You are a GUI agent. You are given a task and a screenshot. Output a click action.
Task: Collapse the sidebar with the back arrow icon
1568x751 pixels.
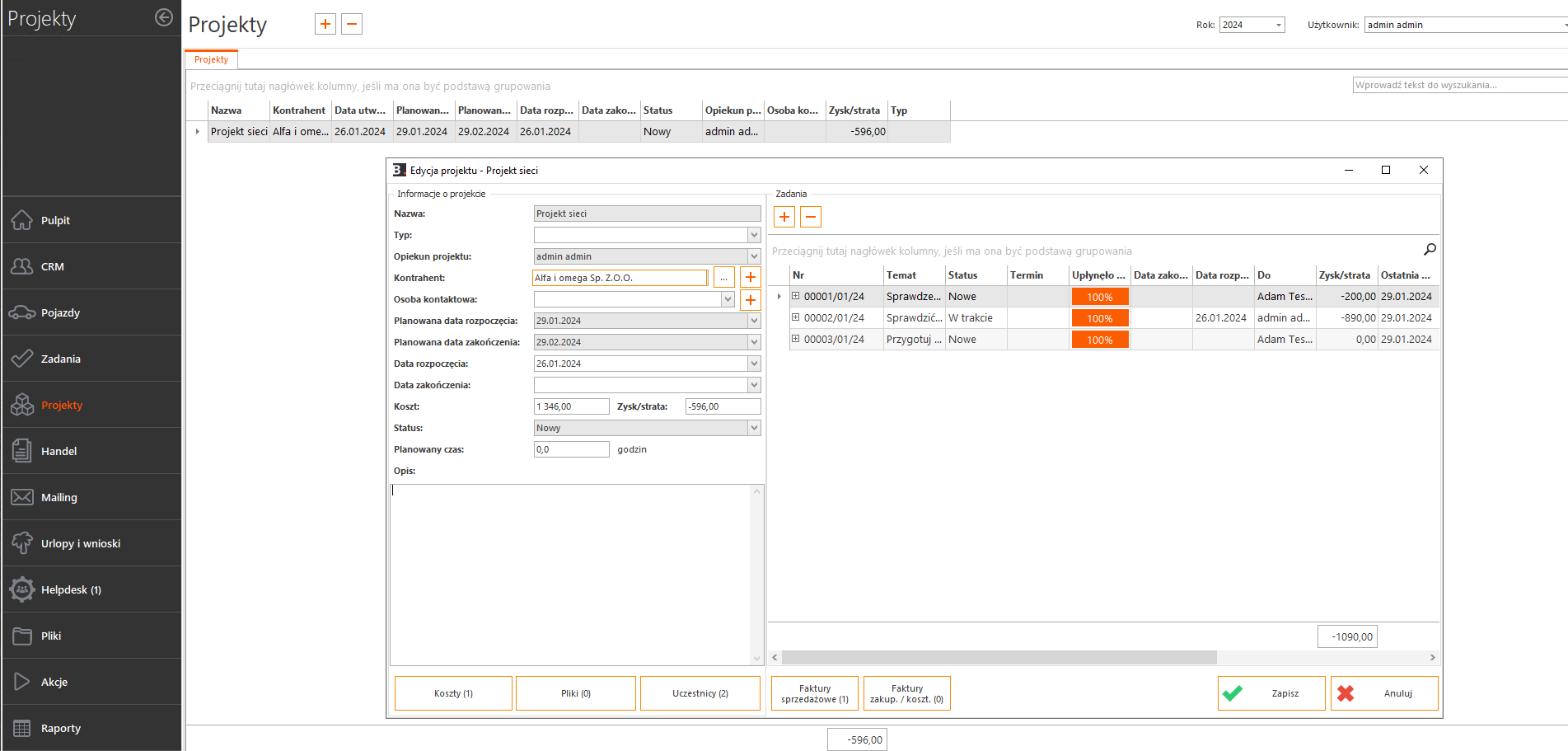click(x=164, y=17)
